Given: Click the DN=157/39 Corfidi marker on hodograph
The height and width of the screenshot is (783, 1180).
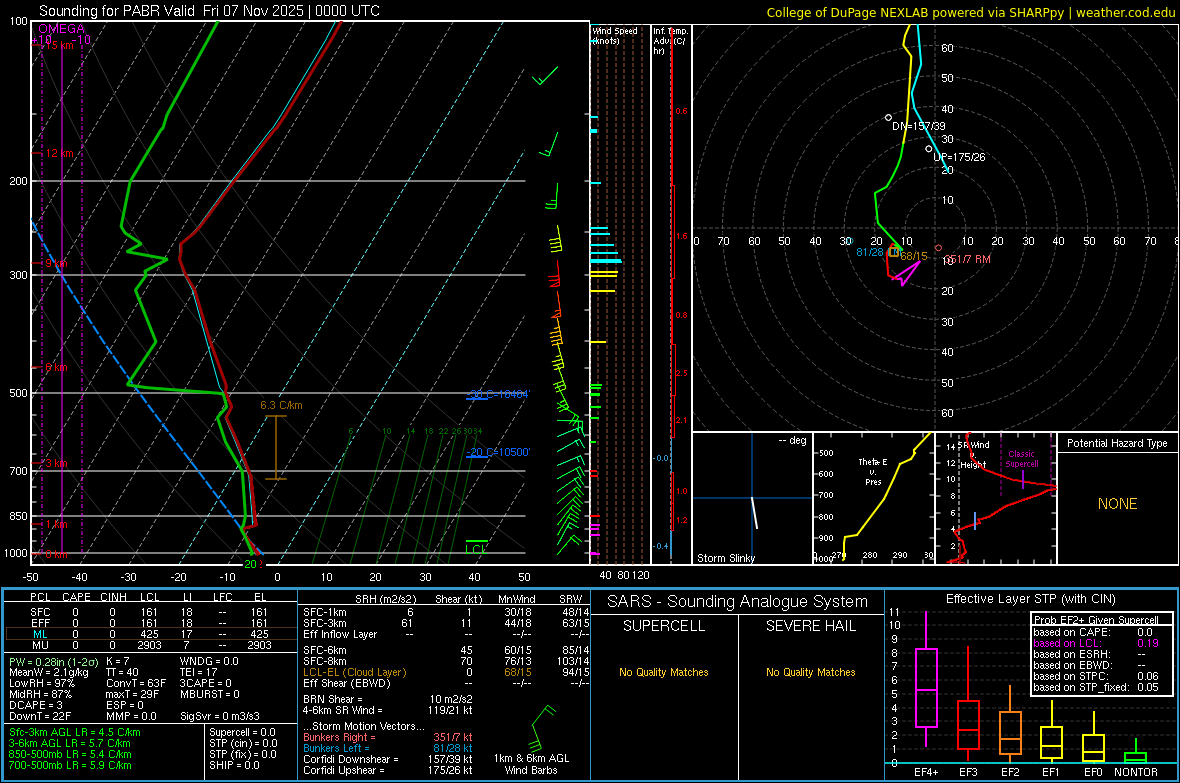Looking at the screenshot, I should tap(888, 118).
